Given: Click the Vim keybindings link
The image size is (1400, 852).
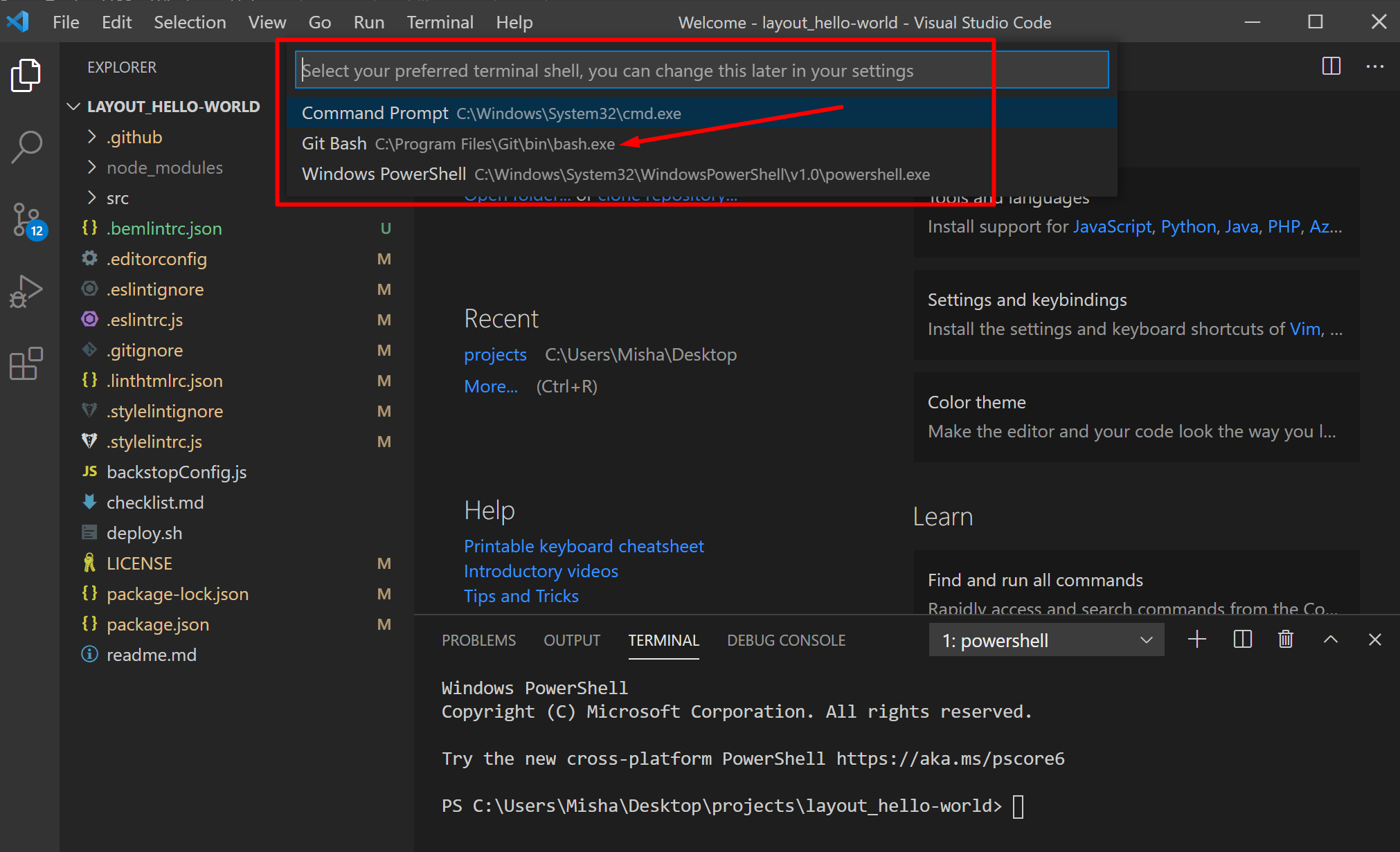Looking at the screenshot, I should coord(1304,329).
